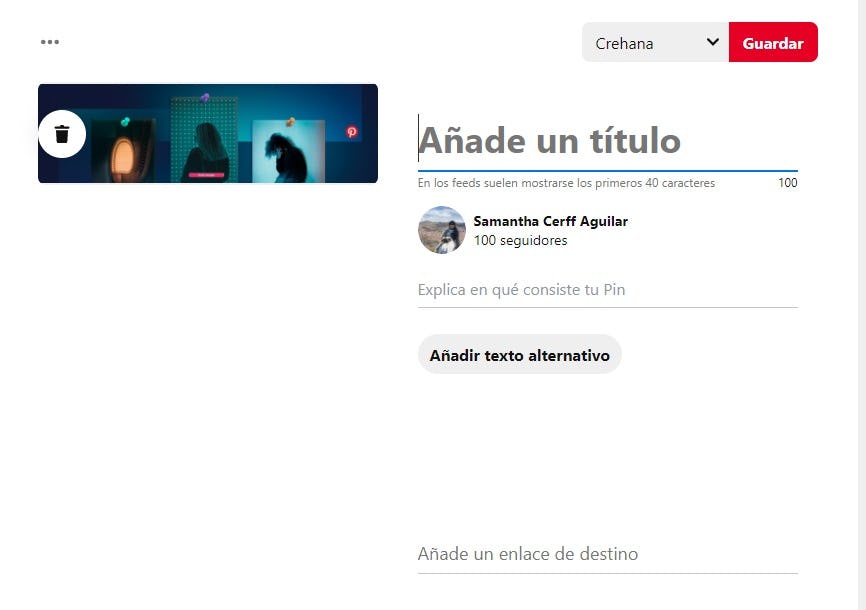Viewport: 866px width, 610px height.
Task: Open the Crehana board selector dropdown
Action: tap(655, 42)
